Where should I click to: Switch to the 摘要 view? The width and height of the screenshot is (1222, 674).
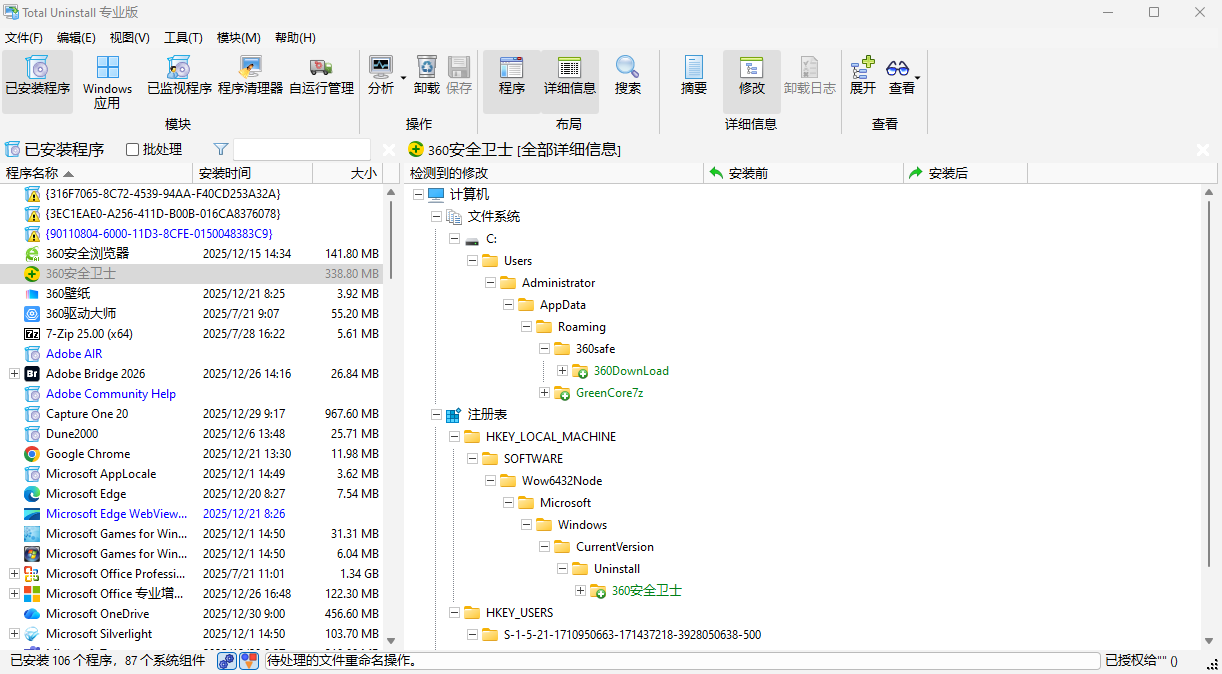coord(694,76)
